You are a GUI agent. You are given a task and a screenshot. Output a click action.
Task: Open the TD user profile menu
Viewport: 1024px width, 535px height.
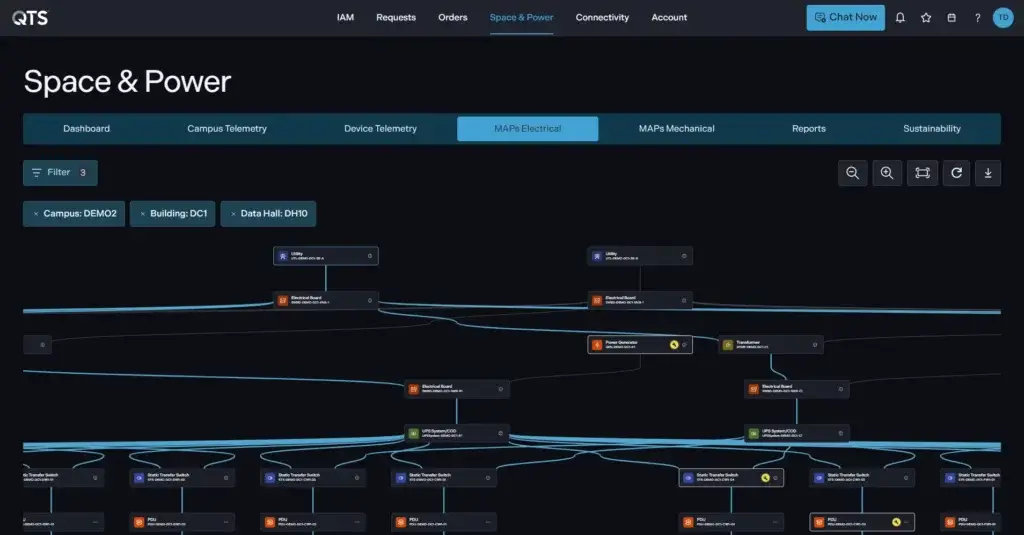pyautogui.click(x=1002, y=17)
